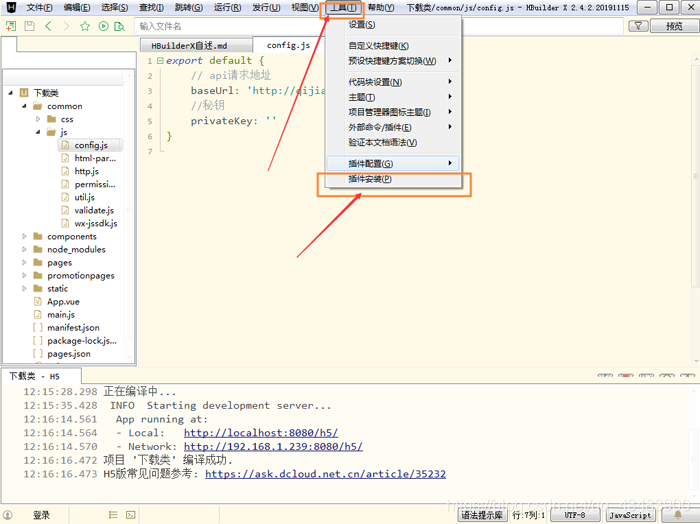700x524 pixels.
Task: Choose 插件安装(P) menu entry
Action: tap(393, 179)
